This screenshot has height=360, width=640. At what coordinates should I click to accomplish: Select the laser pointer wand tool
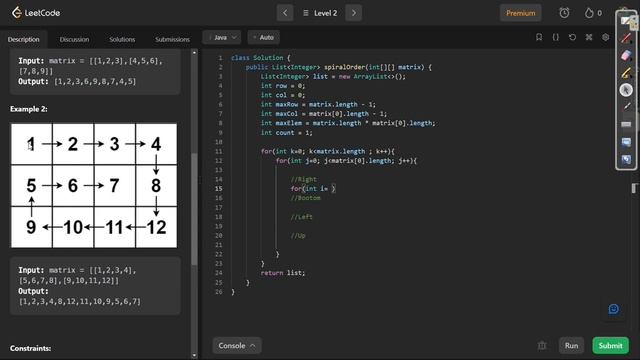coord(626,107)
